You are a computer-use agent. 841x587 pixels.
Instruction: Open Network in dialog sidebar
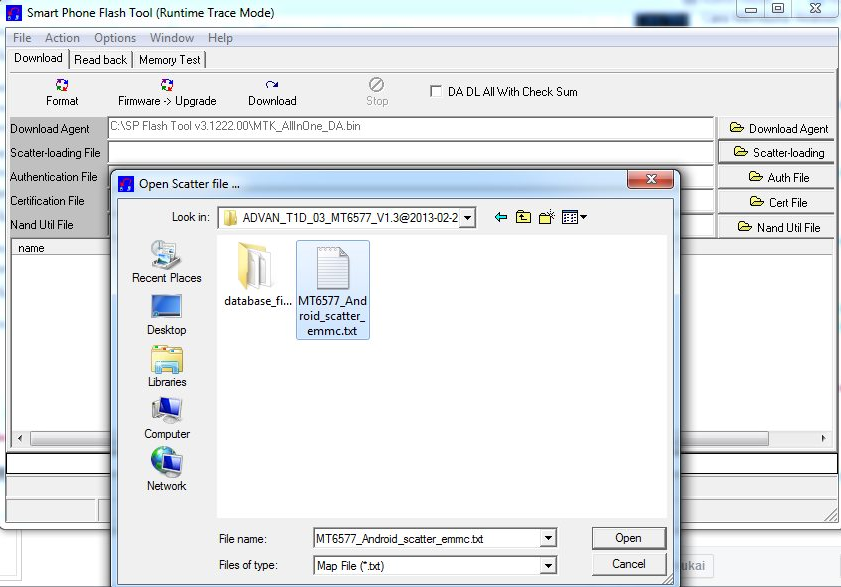166,470
